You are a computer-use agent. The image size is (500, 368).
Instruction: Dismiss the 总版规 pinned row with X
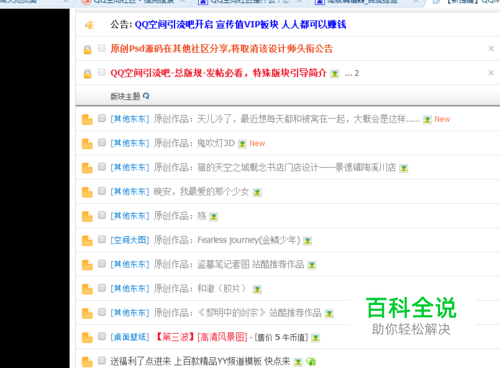pyautogui.click(x=491, y=73)
